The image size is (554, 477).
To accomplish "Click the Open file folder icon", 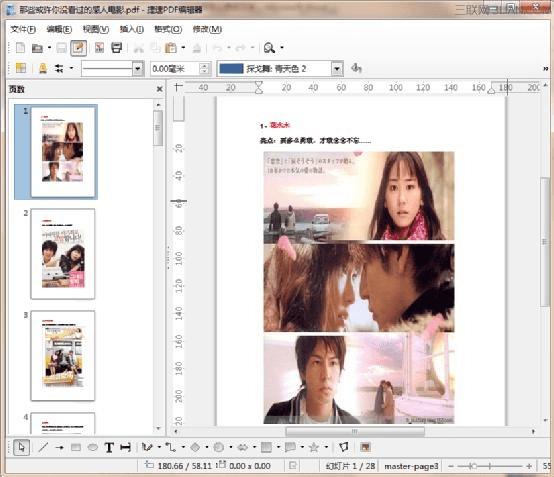I will coord(37,48).
